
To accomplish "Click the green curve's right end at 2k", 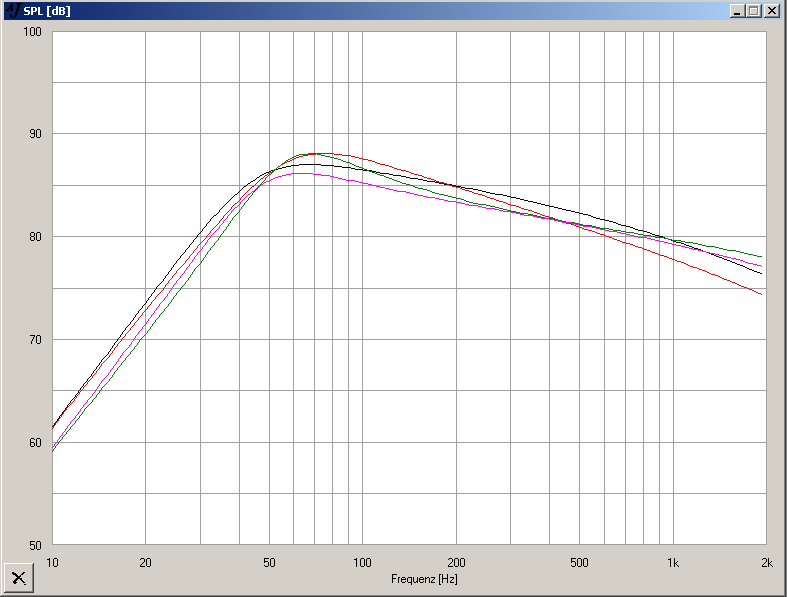I will 761,257.
